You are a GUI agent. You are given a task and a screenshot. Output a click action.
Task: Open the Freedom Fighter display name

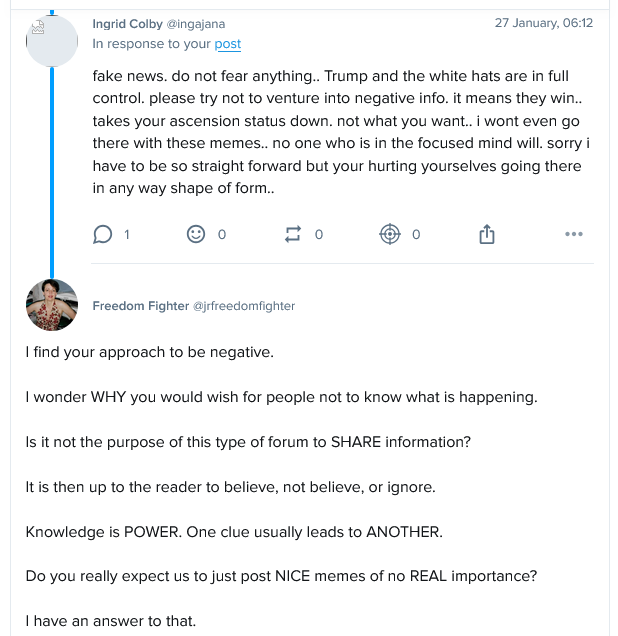(140, 306)
